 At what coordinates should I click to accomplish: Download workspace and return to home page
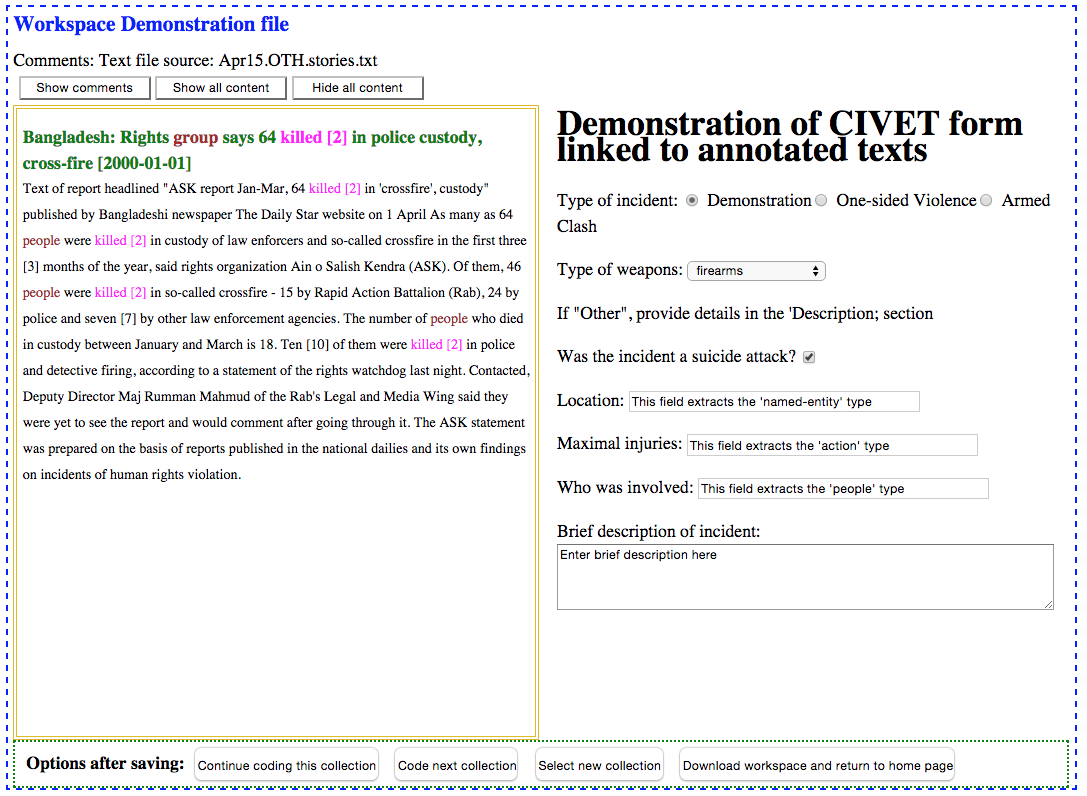tap(817, 766)
